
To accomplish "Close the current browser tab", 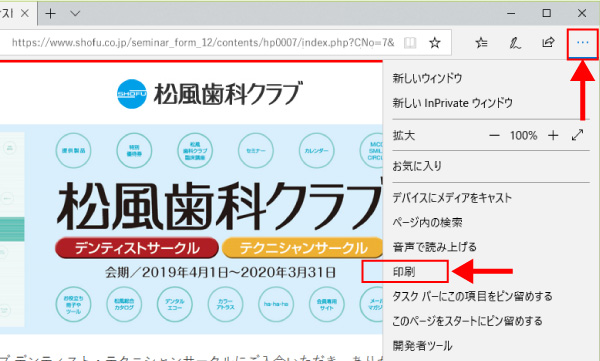I will 25,13.
